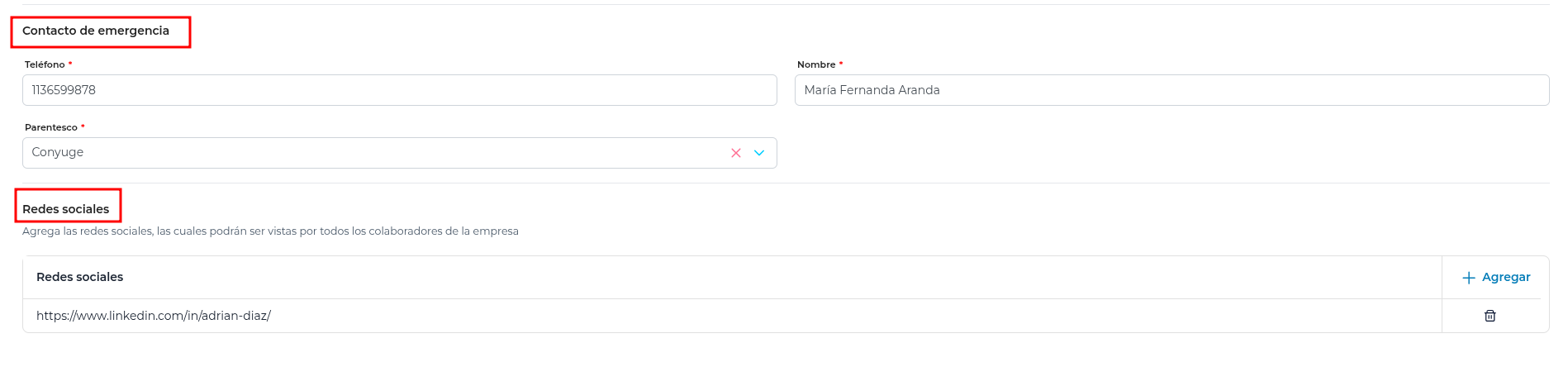Click the linkedin.com/in/adrian-diaz link text
Screen dimensions: 1568x386
[x=154, y=316]
